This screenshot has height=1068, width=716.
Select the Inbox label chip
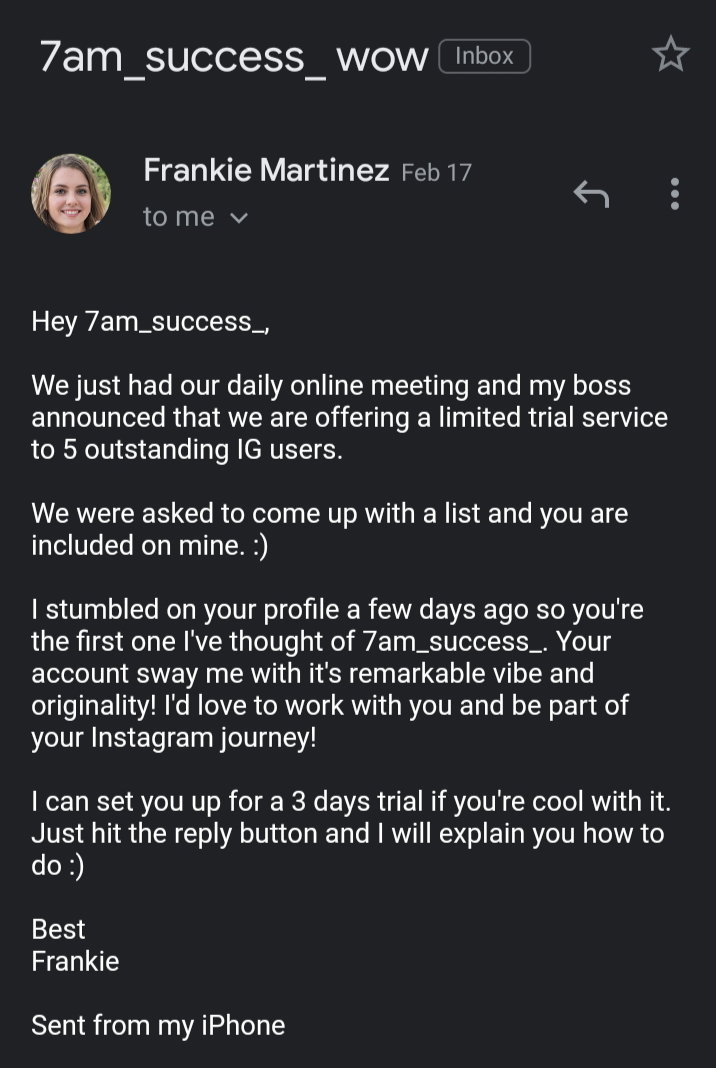pos(484,56)
